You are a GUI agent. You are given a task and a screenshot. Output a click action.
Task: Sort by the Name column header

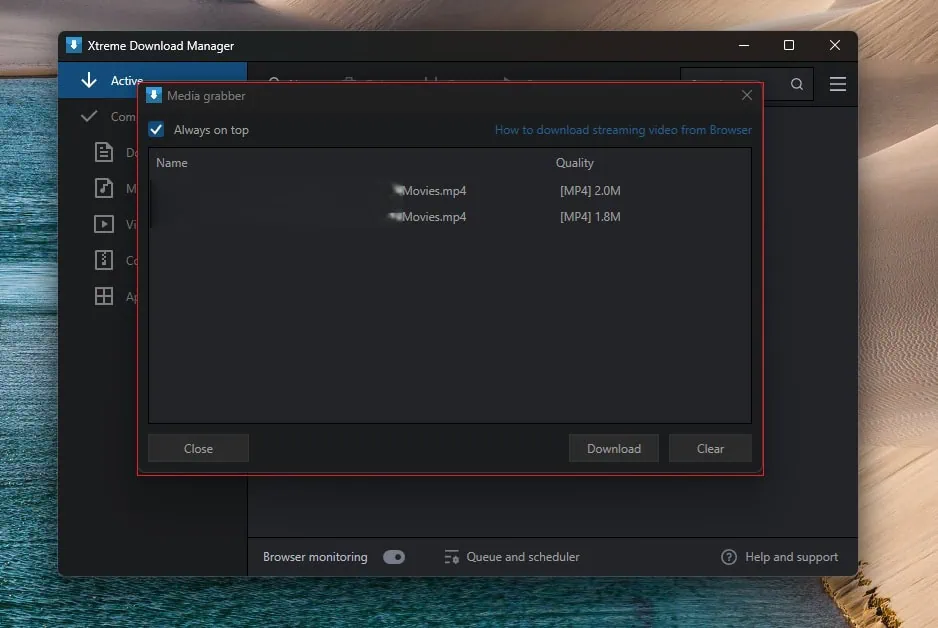tap(172, 163)
